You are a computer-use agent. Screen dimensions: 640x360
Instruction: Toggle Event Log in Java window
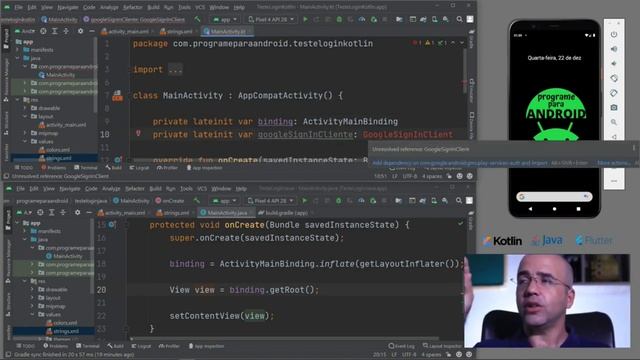pos(402,346)
